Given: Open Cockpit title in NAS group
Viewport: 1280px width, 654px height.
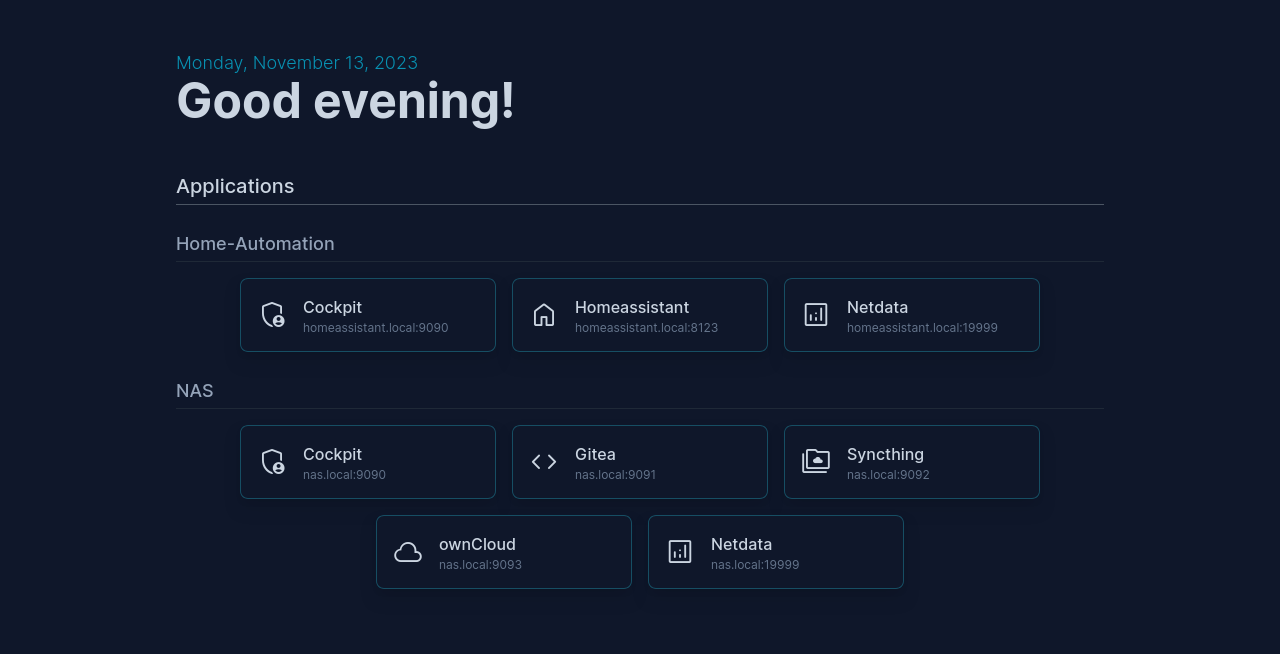Looking at the screenshot, I should pos(332,454).
